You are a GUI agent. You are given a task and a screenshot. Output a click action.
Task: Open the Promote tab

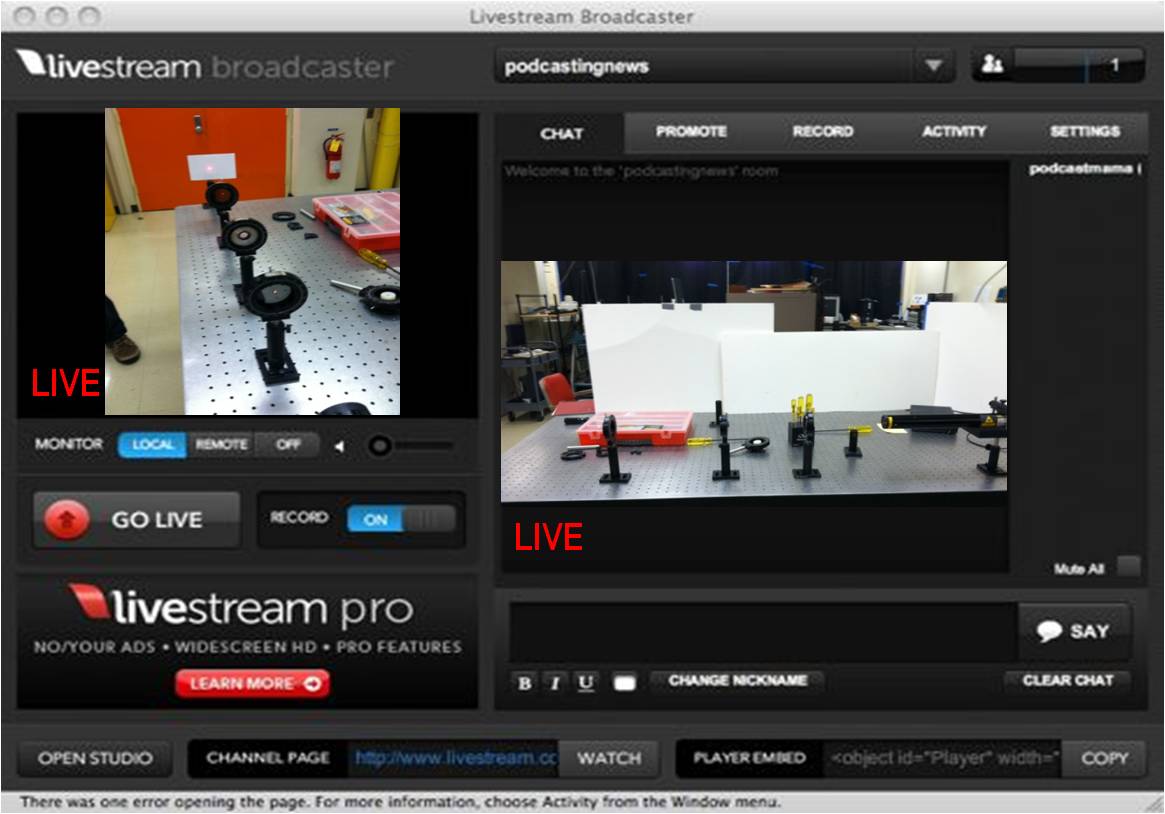click(x=691, y=131)
